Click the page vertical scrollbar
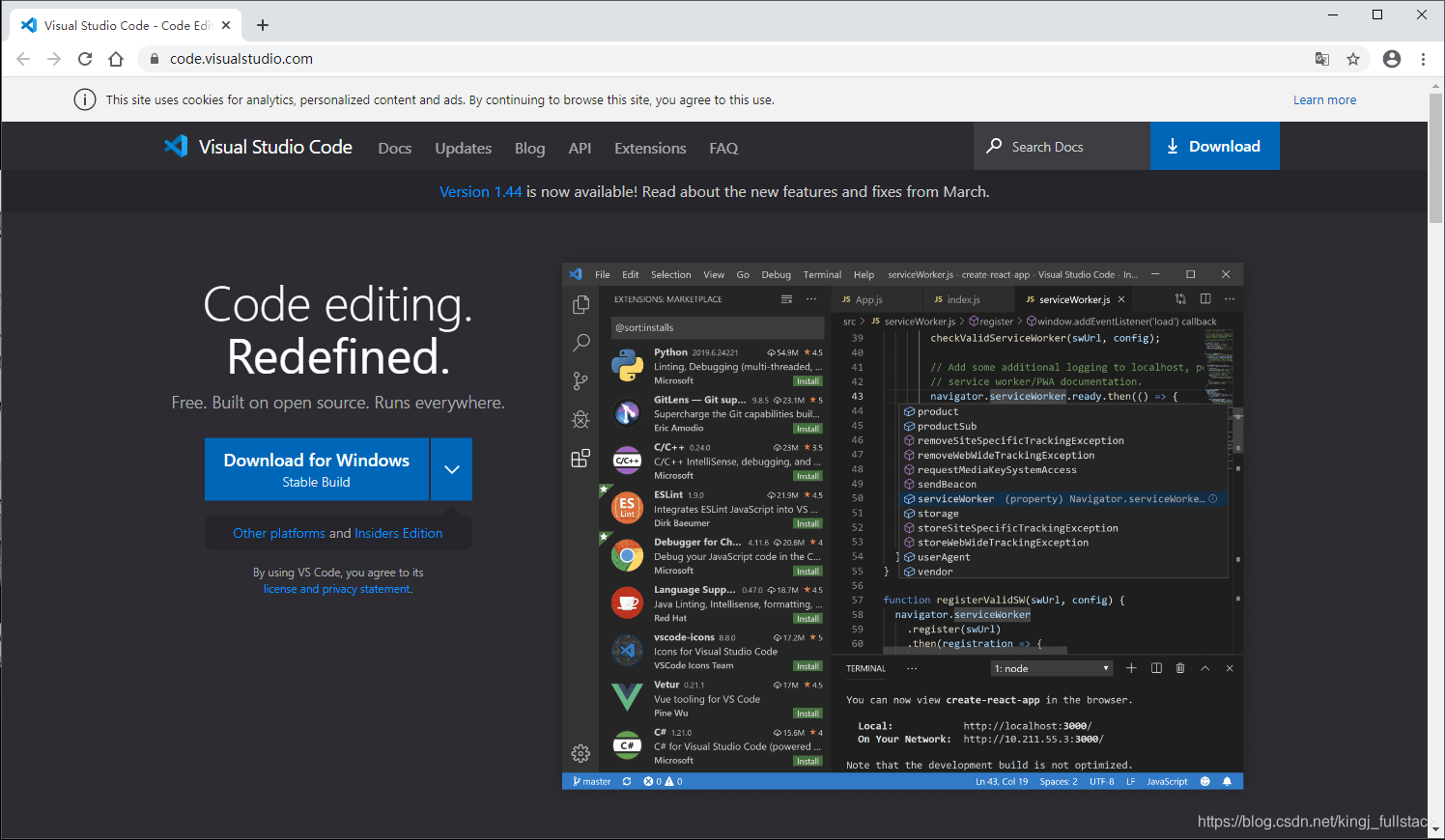Viewport: 1445px width, 840px height. pos(1435,159)
